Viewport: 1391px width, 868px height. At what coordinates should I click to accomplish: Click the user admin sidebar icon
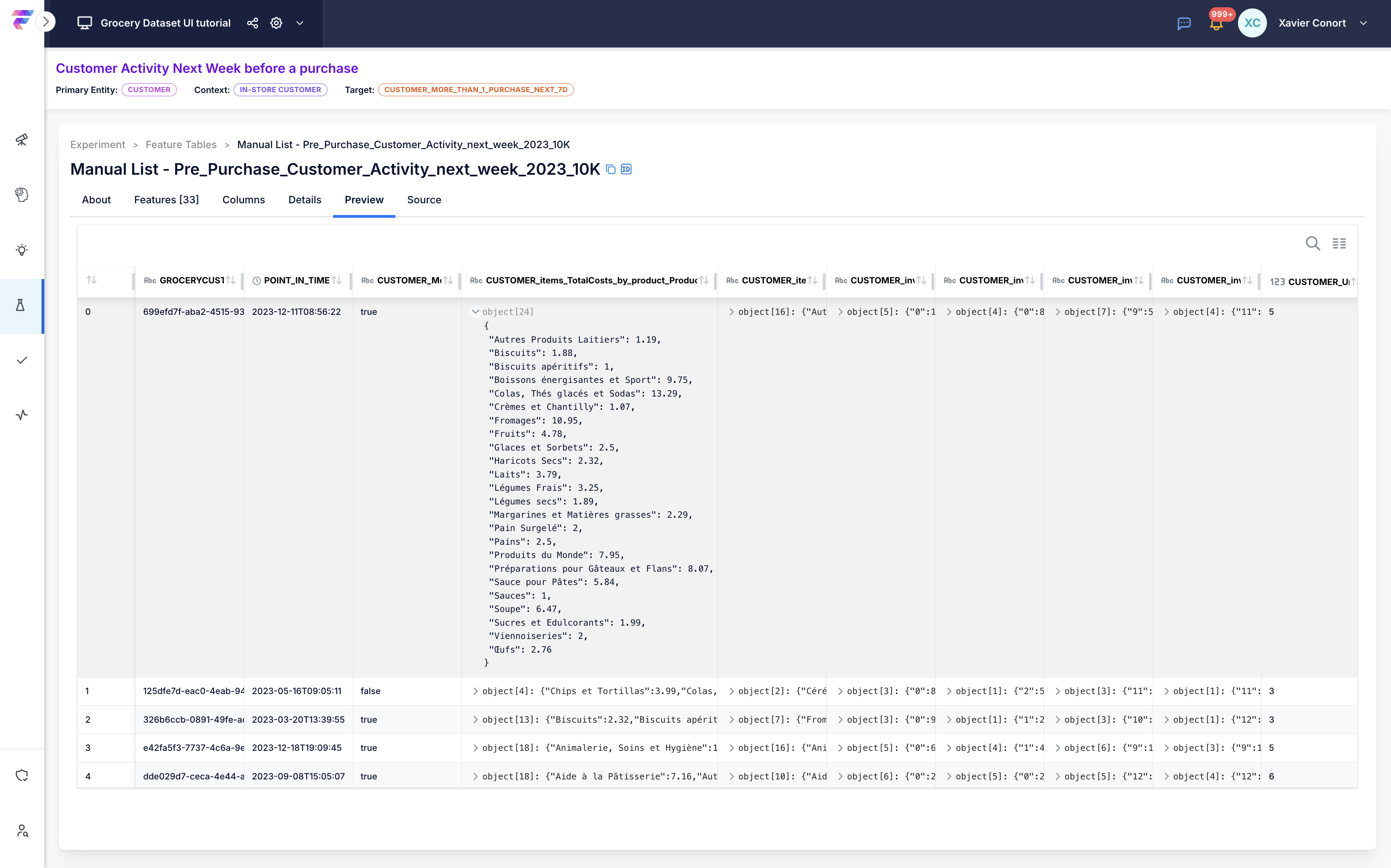(x=22, y=831)
